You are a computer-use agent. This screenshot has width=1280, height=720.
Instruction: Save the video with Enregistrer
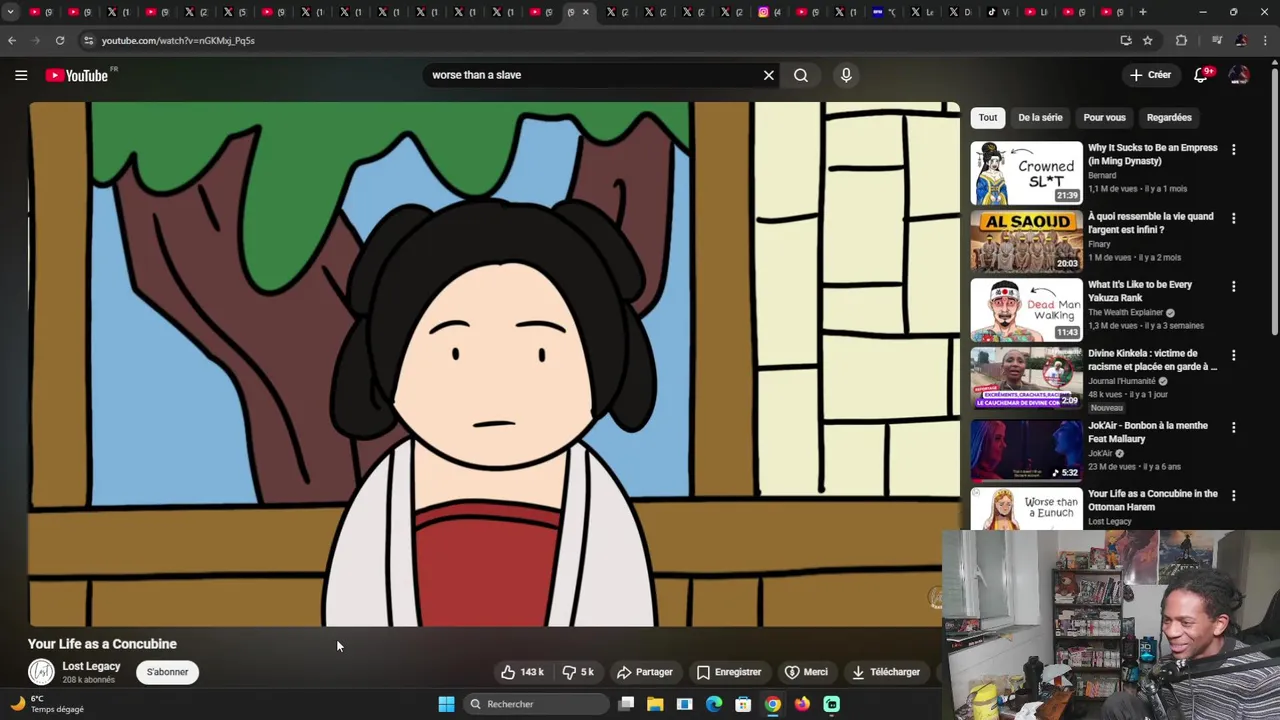coord(729,672)
